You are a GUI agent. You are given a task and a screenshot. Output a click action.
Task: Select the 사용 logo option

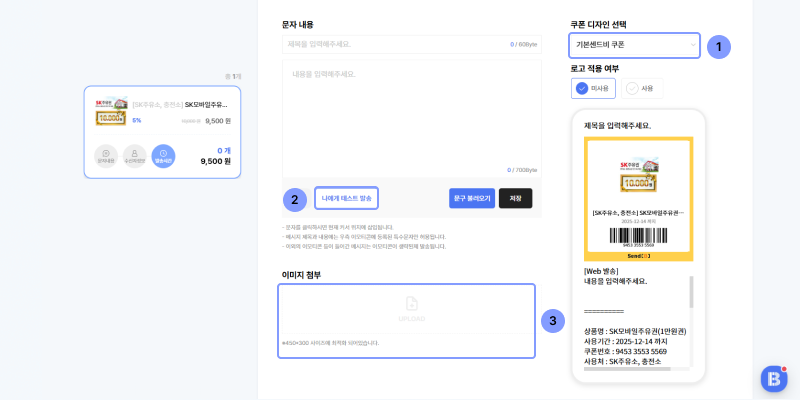click(x=643, y=88)
